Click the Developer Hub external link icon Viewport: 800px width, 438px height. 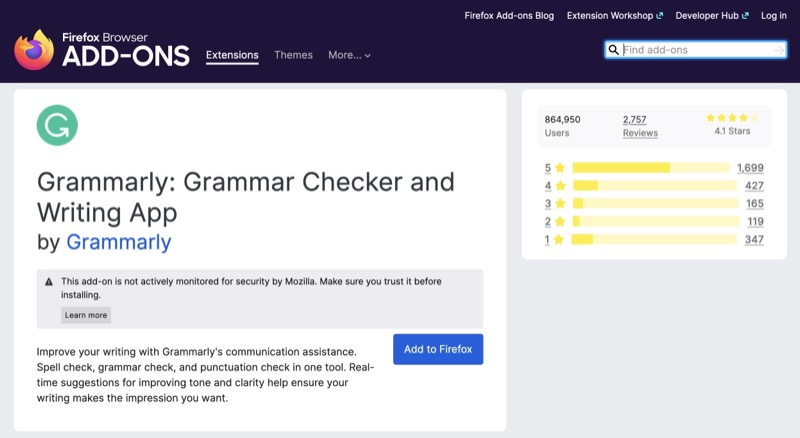pos(745,16)
